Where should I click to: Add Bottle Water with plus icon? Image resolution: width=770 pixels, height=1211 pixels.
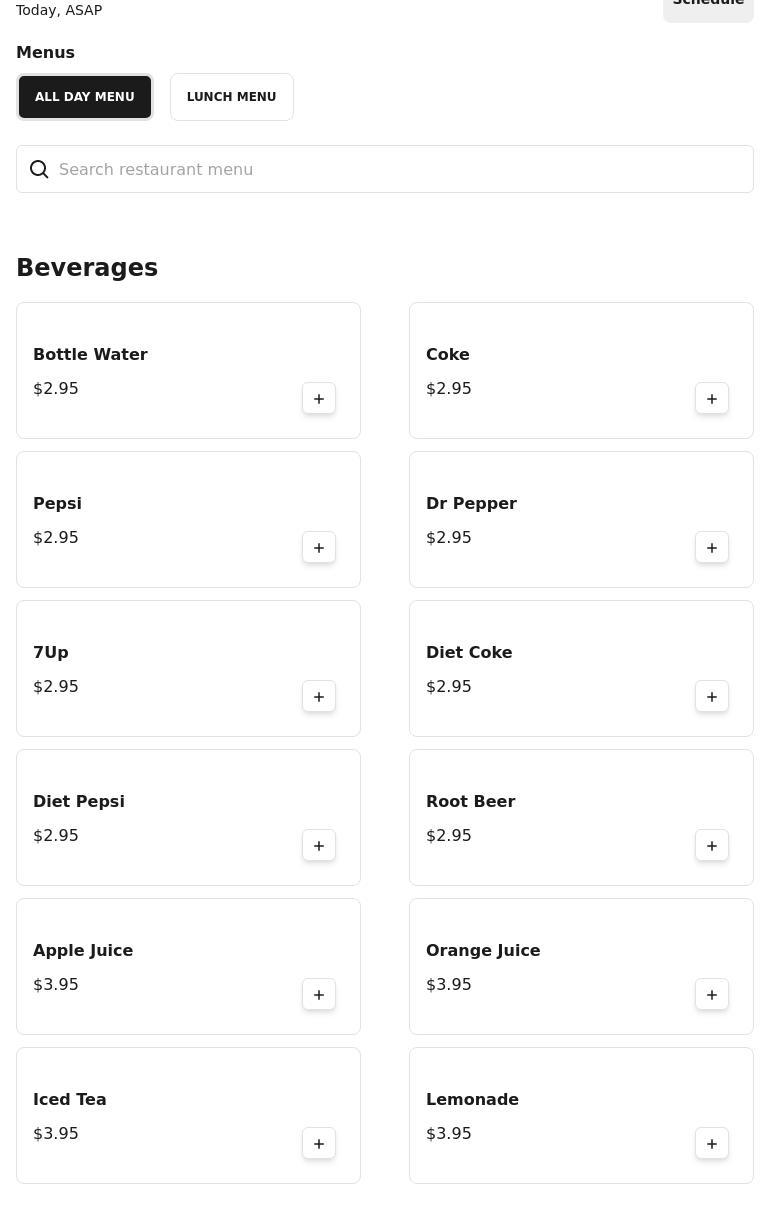point(319,399)
